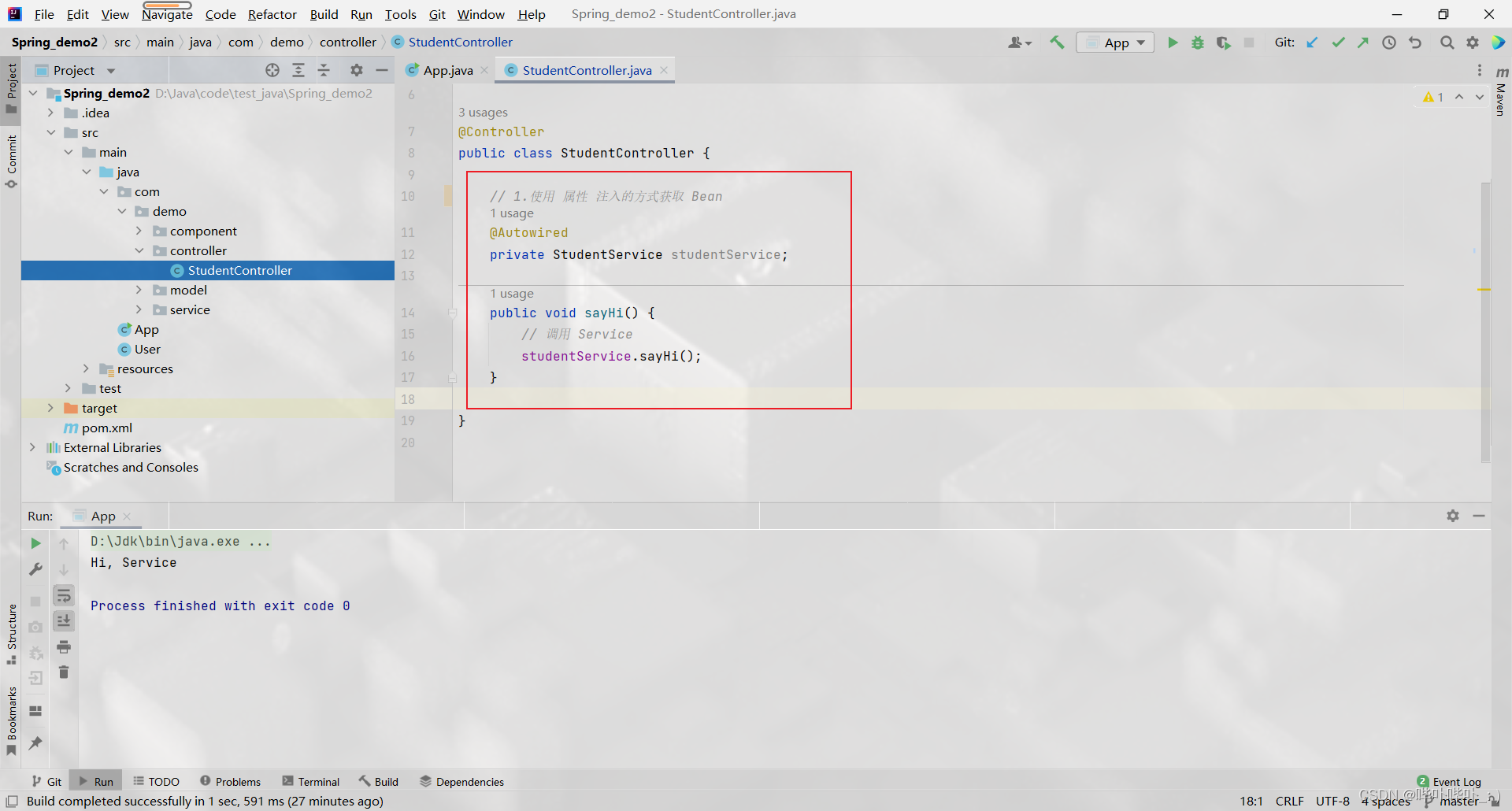
Task: Open the Structure side panel
Action: click(11, 634)
